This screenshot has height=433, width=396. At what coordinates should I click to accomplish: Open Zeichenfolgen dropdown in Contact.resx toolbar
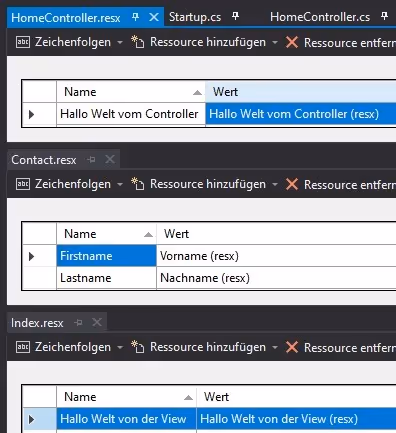(120, 184)
